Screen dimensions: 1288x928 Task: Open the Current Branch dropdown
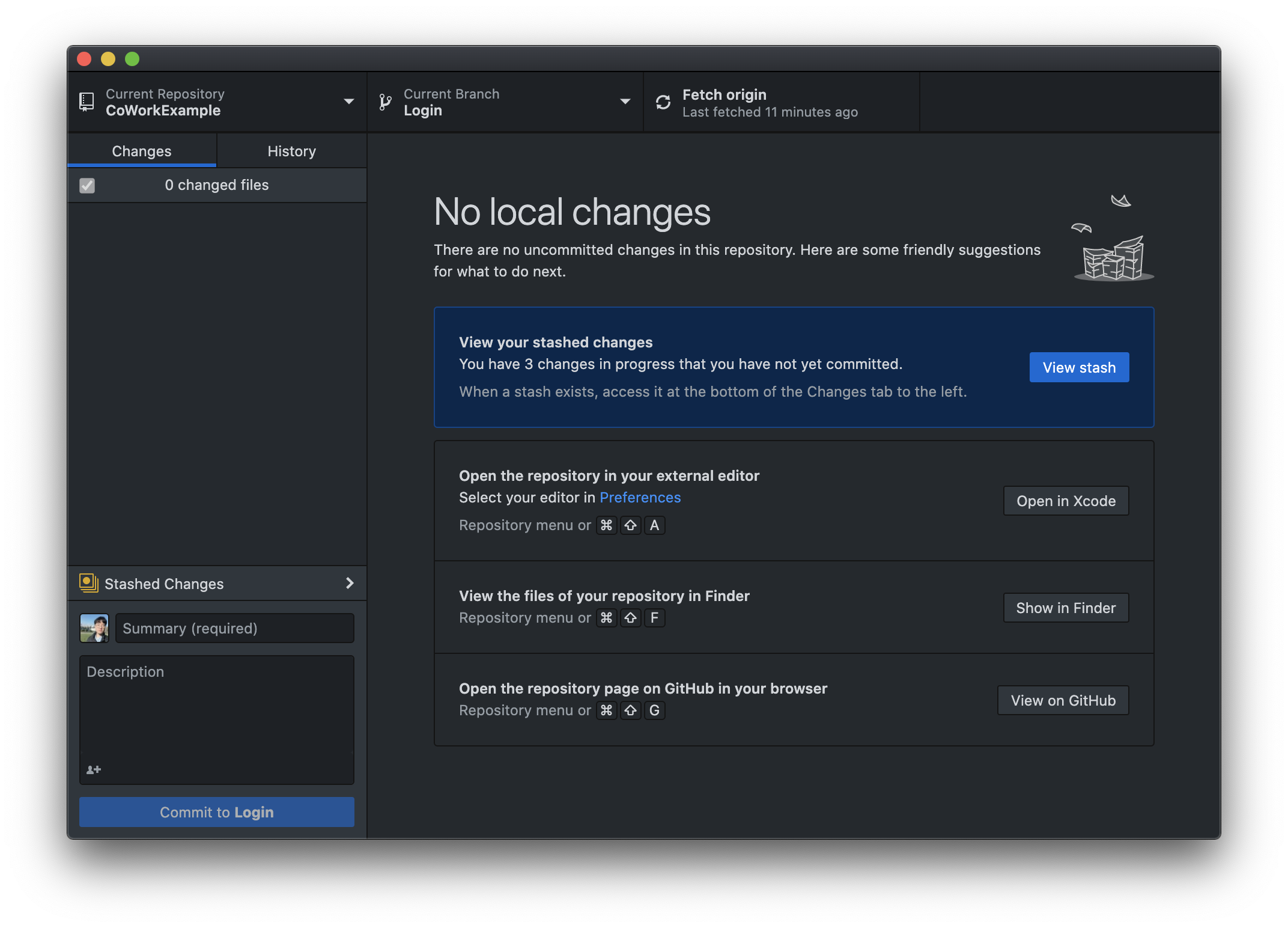pyautogui.click(x=625, y=102)
